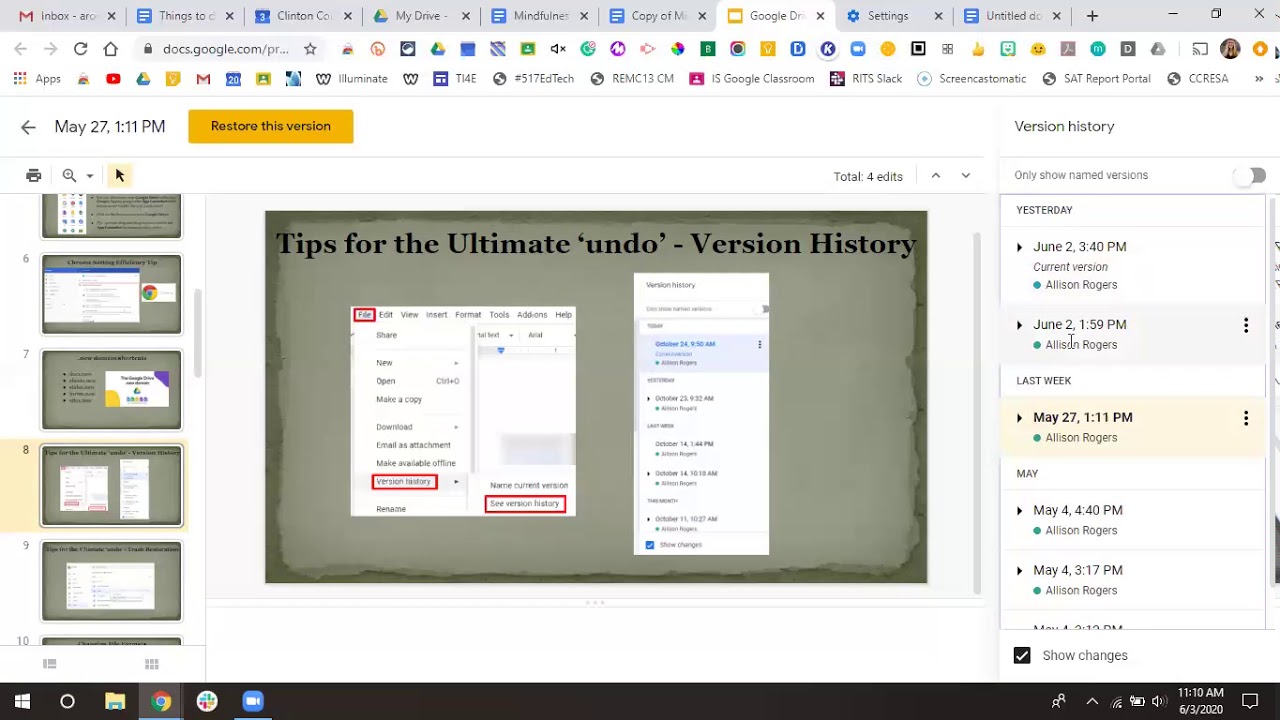Open a new browser tab

pyautogui.click(x=1092, y=16)
